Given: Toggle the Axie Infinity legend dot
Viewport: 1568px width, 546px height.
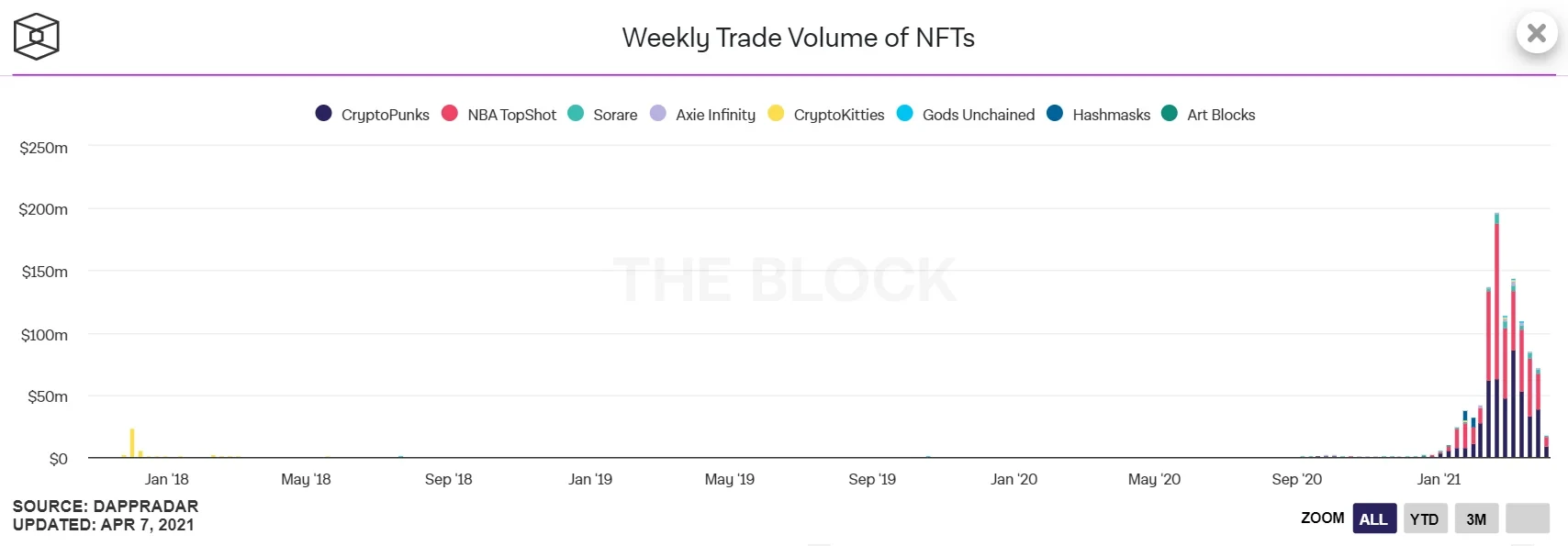Looking at the screenshot, I should click(x=658, y=113).
